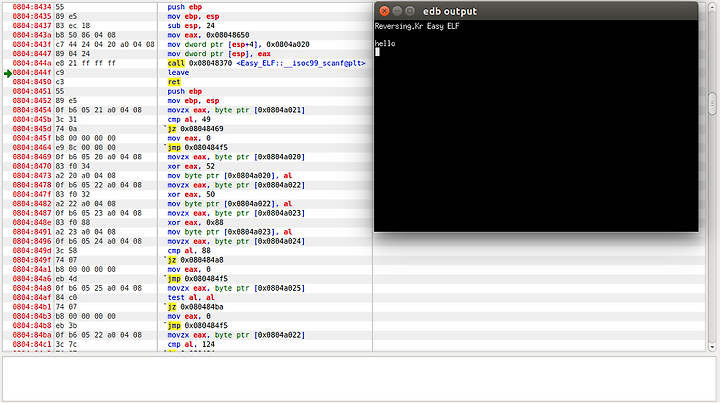Select the sub esp, 24 instruction

pyautogui.click(x=191, y=26)
